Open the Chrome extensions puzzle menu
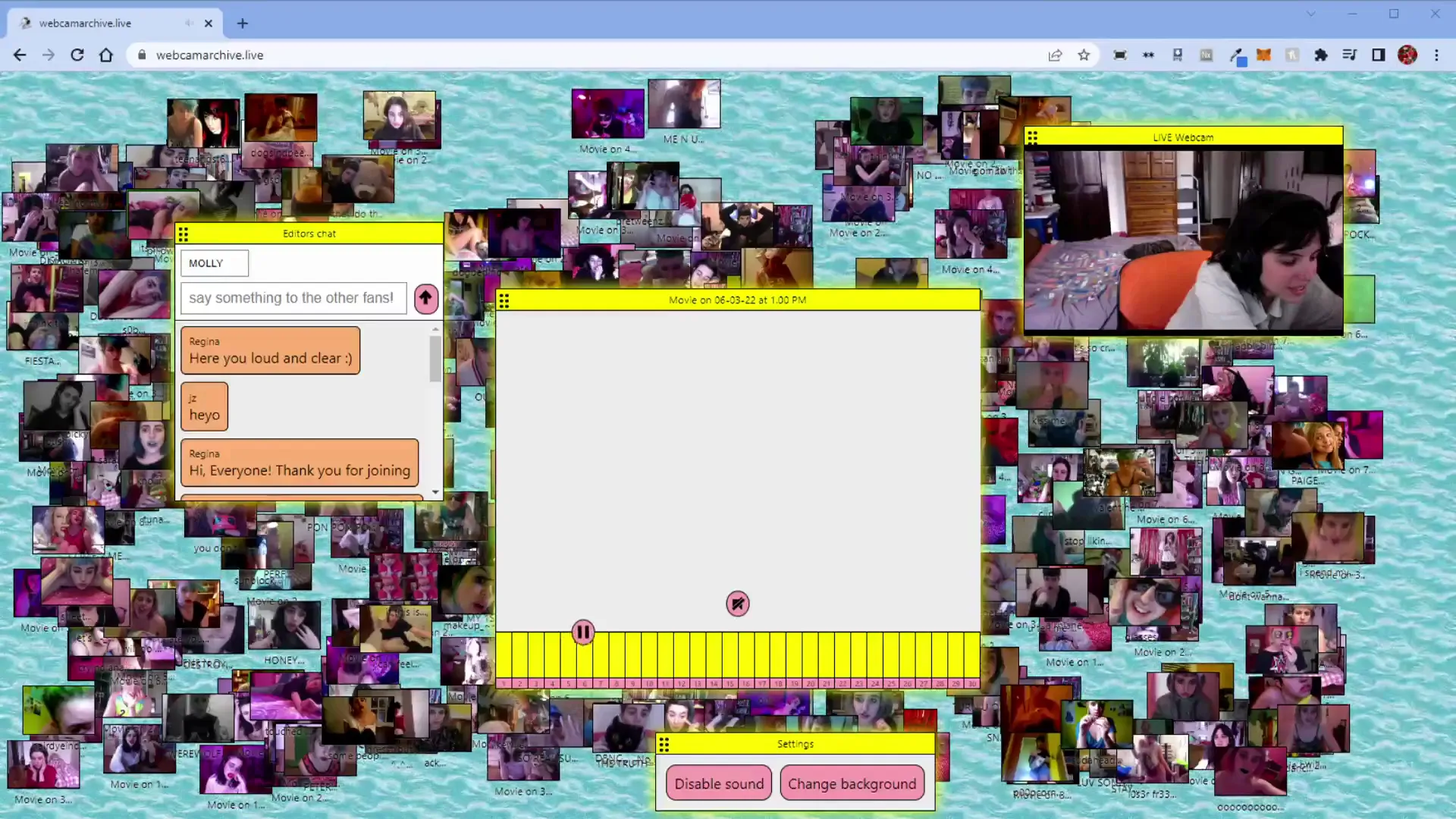Screen dimensions: 1456x819 [1321, 55]
